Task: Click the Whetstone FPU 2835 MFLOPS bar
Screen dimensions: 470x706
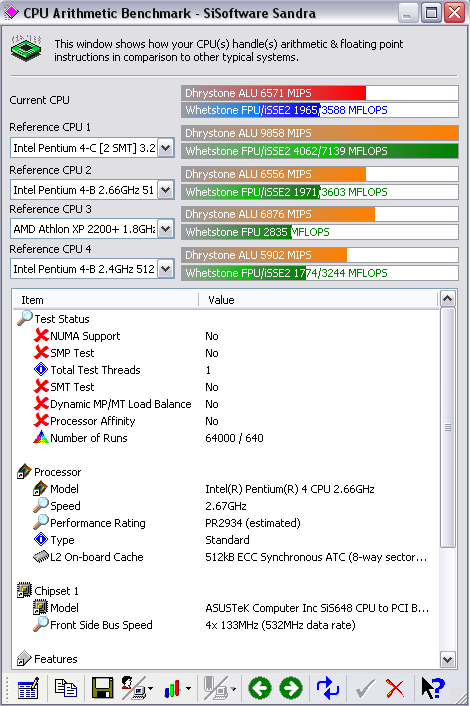Action: pyautogui.click(x=320, y=232)
